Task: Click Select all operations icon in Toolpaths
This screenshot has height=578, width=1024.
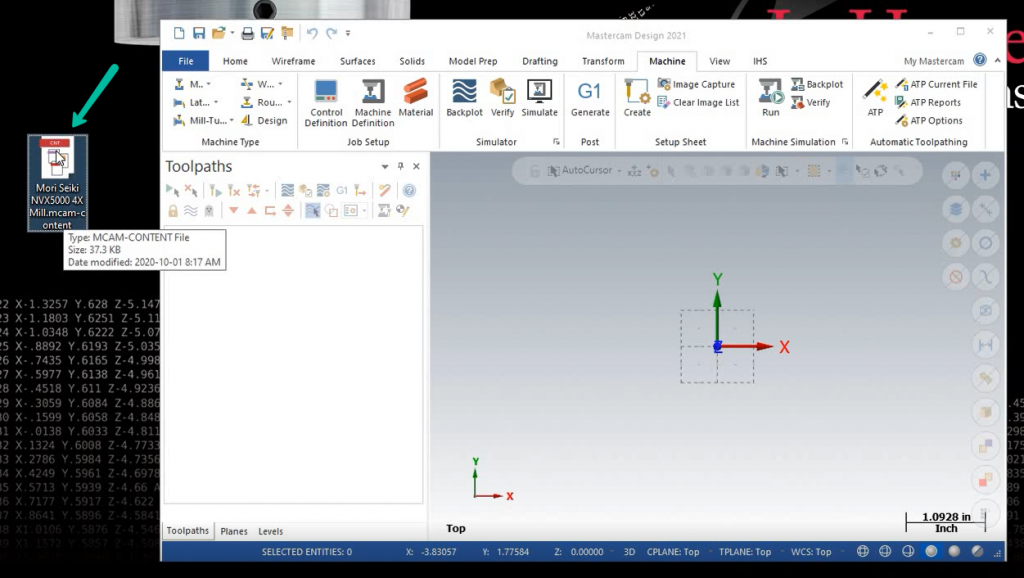Action: tap(173, 191)
